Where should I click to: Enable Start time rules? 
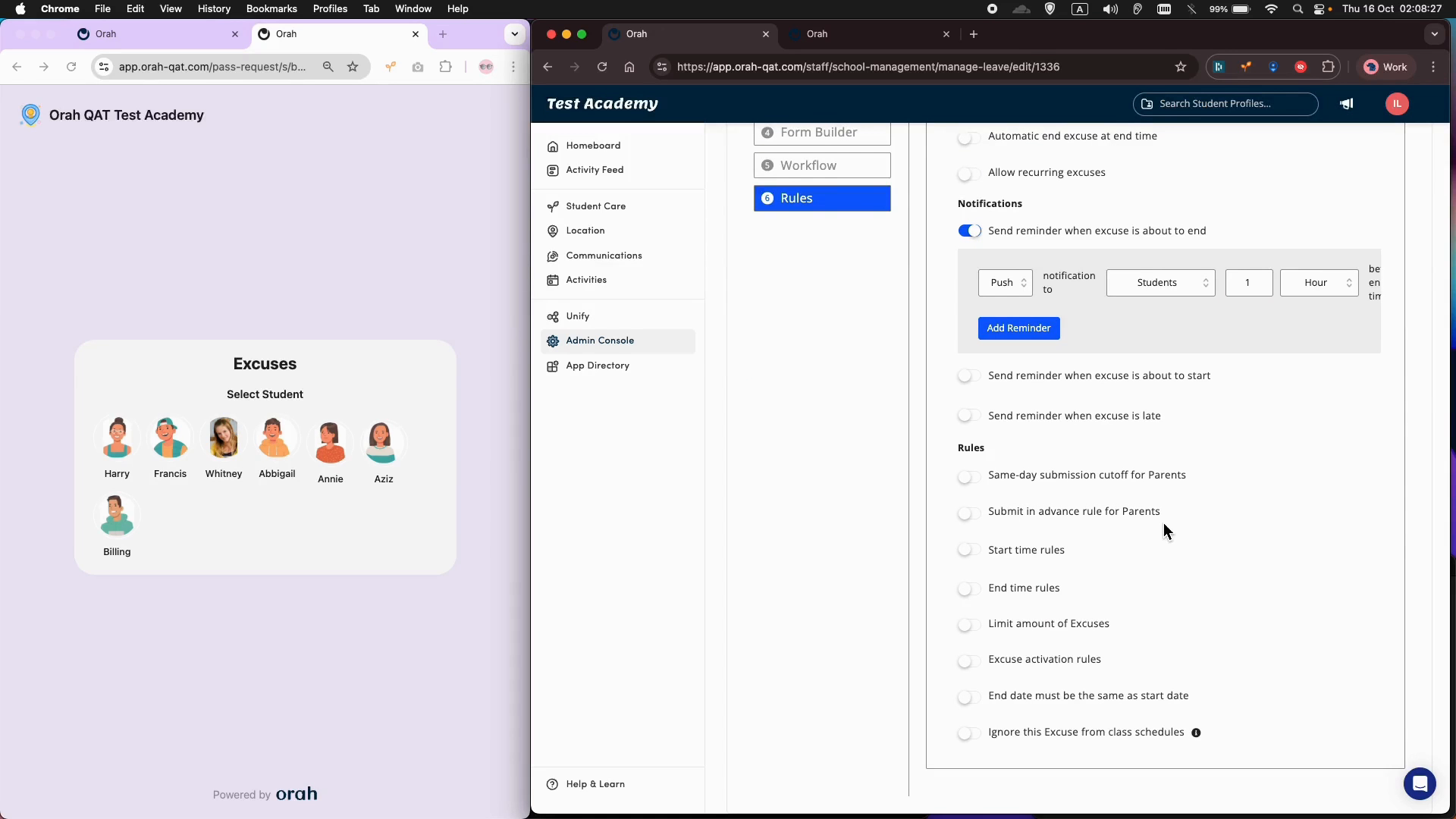968,550
